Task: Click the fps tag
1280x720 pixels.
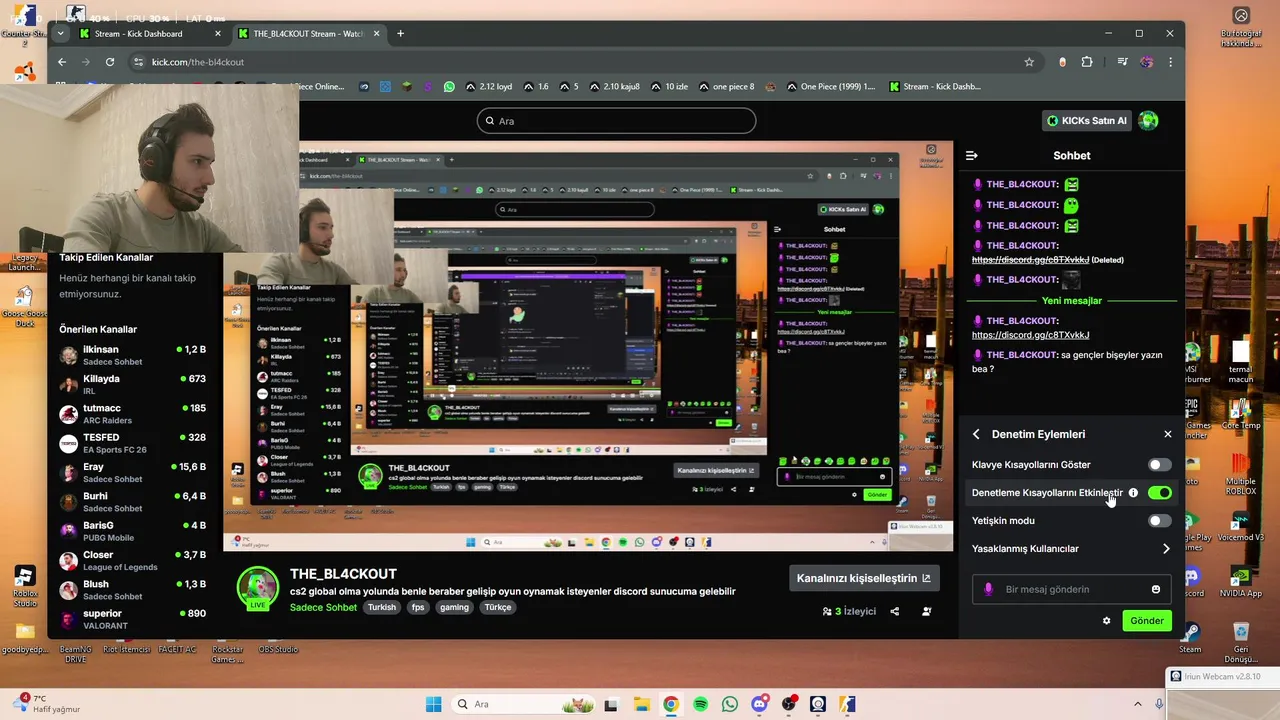Action: 418,607
